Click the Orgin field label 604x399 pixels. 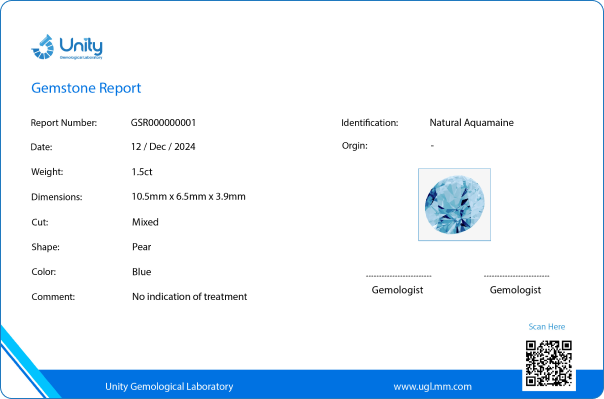click(x=355, y=146)
